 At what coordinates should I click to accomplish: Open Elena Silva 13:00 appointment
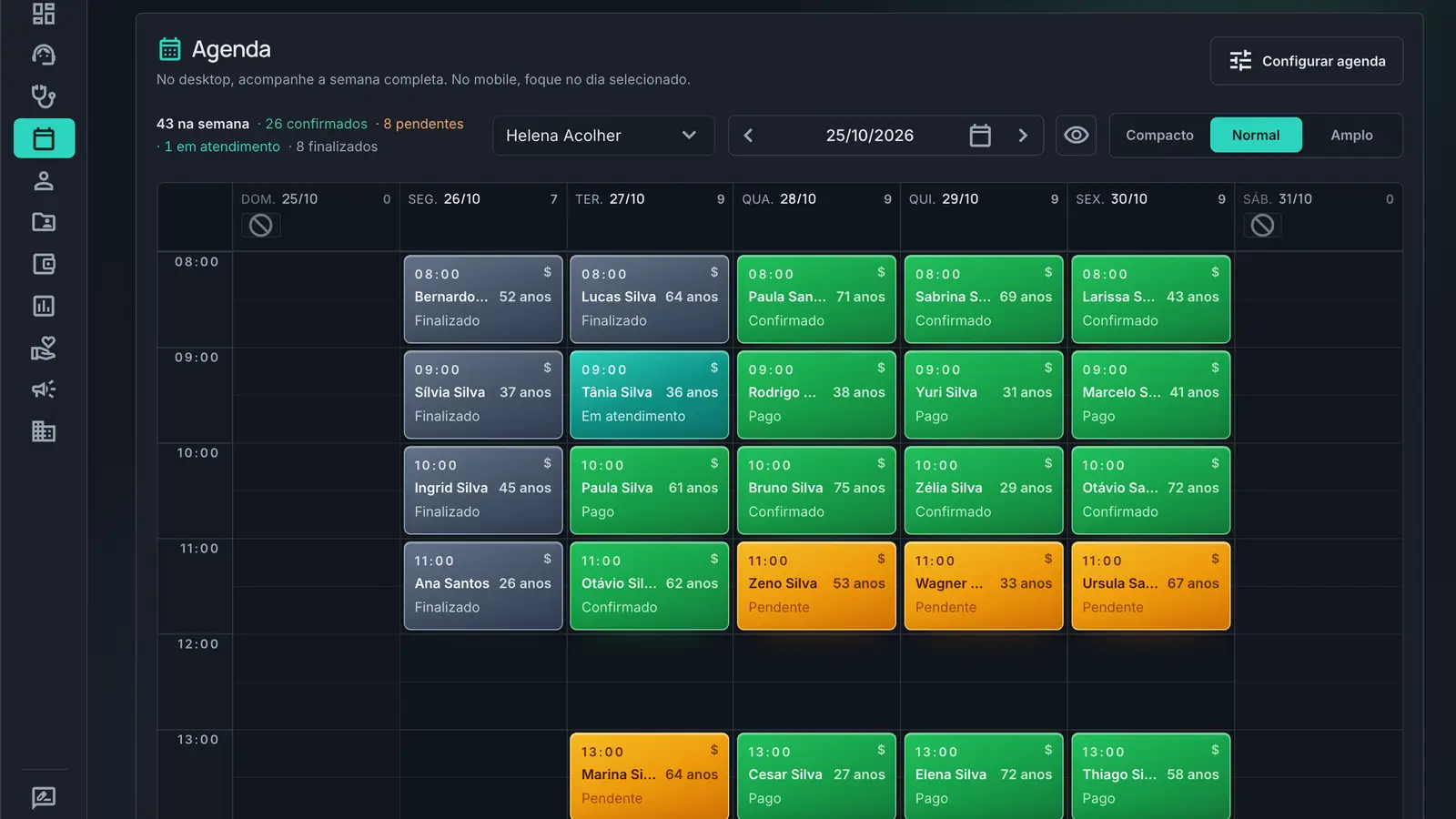[x=984, y=776]
